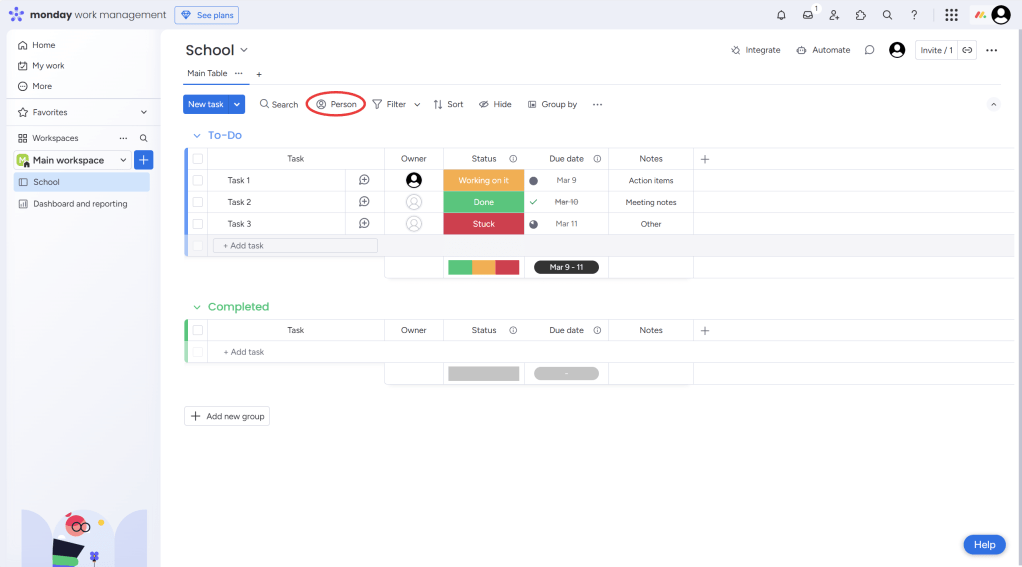This screenshot has height=567, width=1022.
Task: Open the apps marketplace puzzle icon
Action: click(860, 15)
